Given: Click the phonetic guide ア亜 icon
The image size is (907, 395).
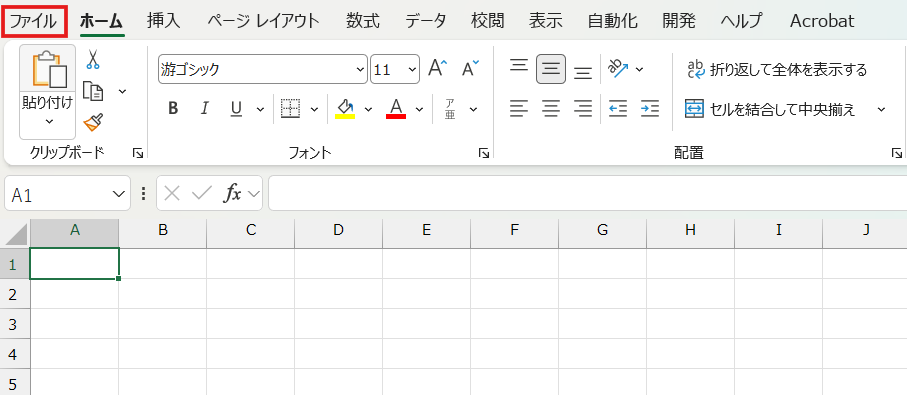Looking at the screenshot, I should tap(450, 109).
